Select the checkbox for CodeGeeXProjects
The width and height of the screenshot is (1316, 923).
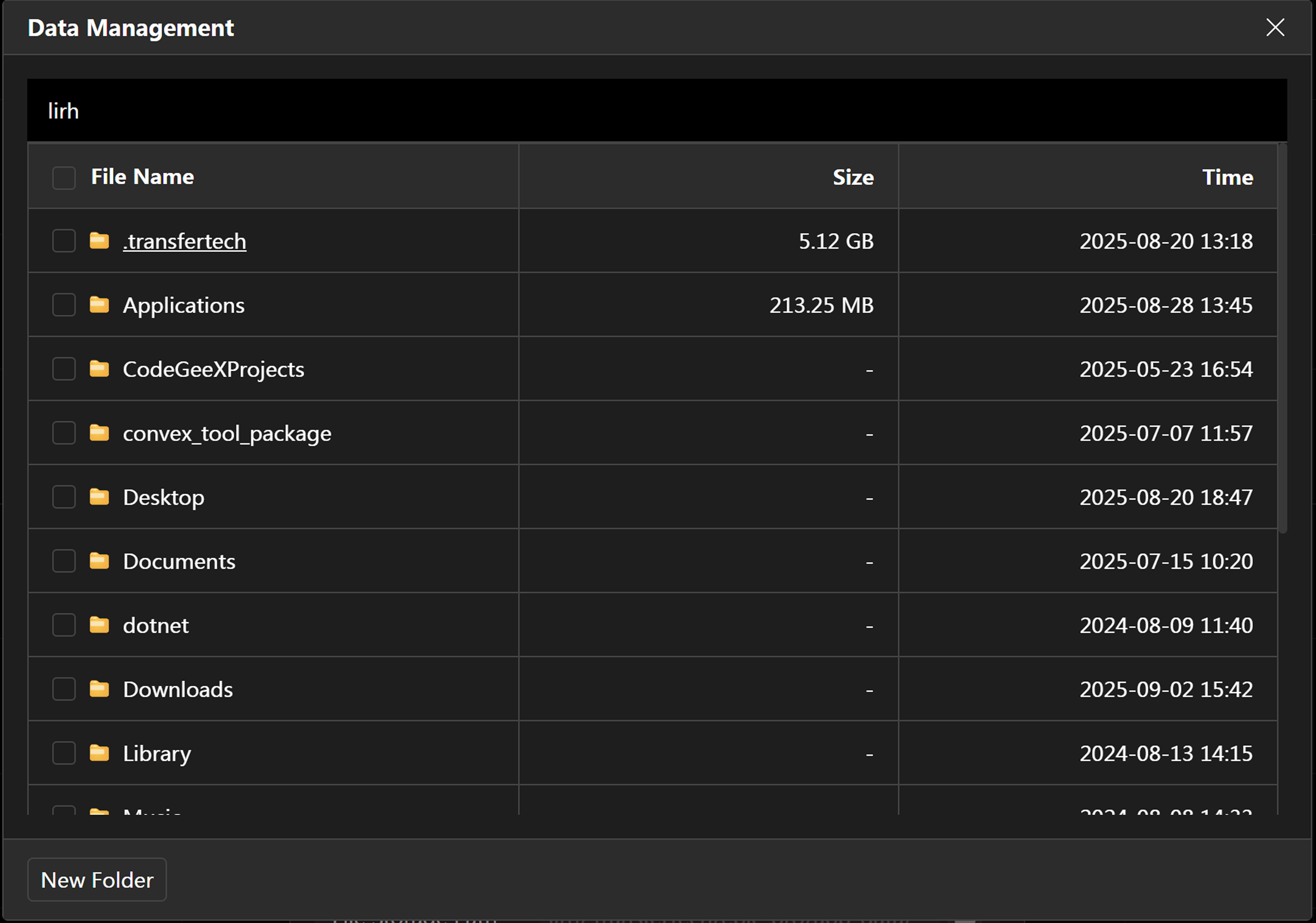point(64,369)
